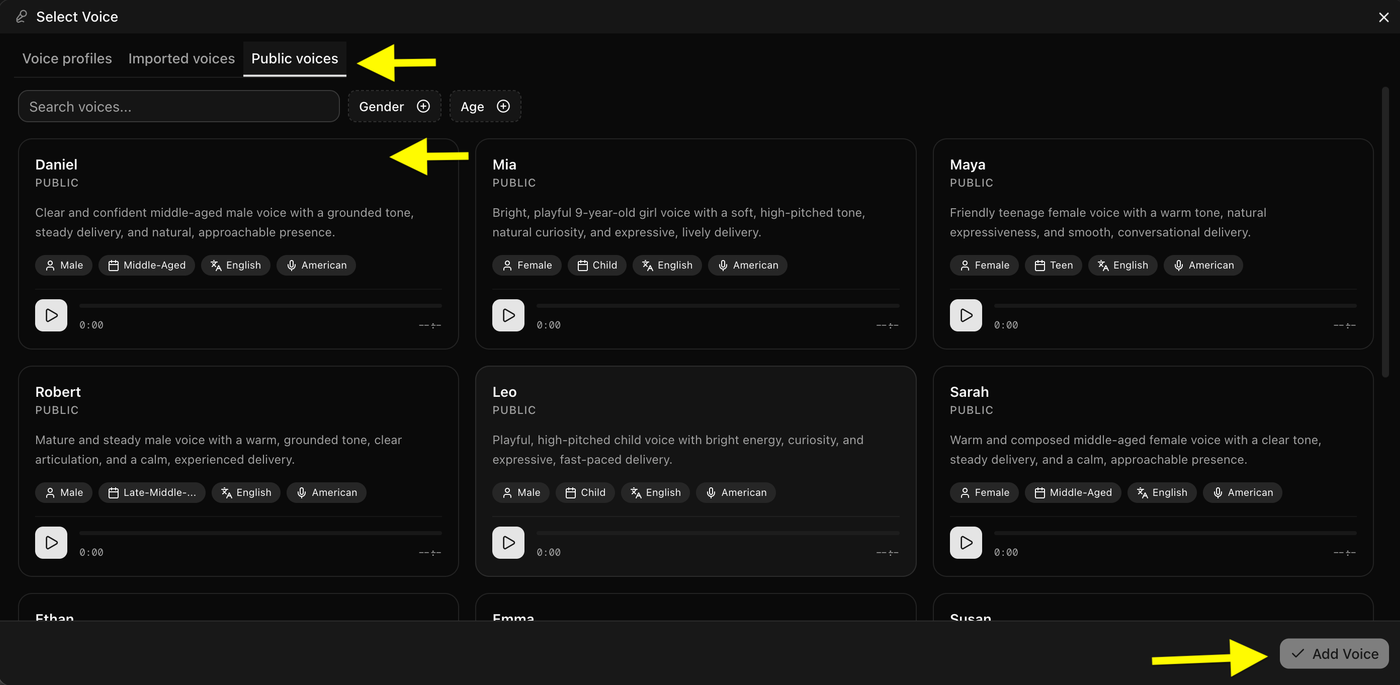
Task: Switch to Imported voices tab
Action: point(181,58)
